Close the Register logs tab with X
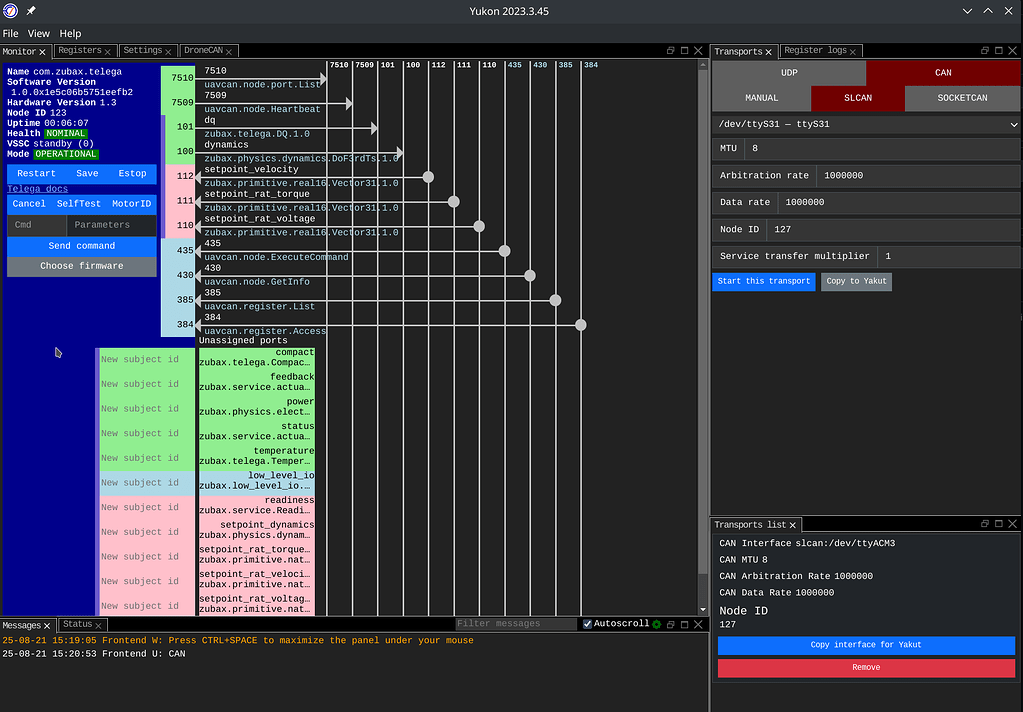This screenshot has height=712, width=1023. (853, 52)
